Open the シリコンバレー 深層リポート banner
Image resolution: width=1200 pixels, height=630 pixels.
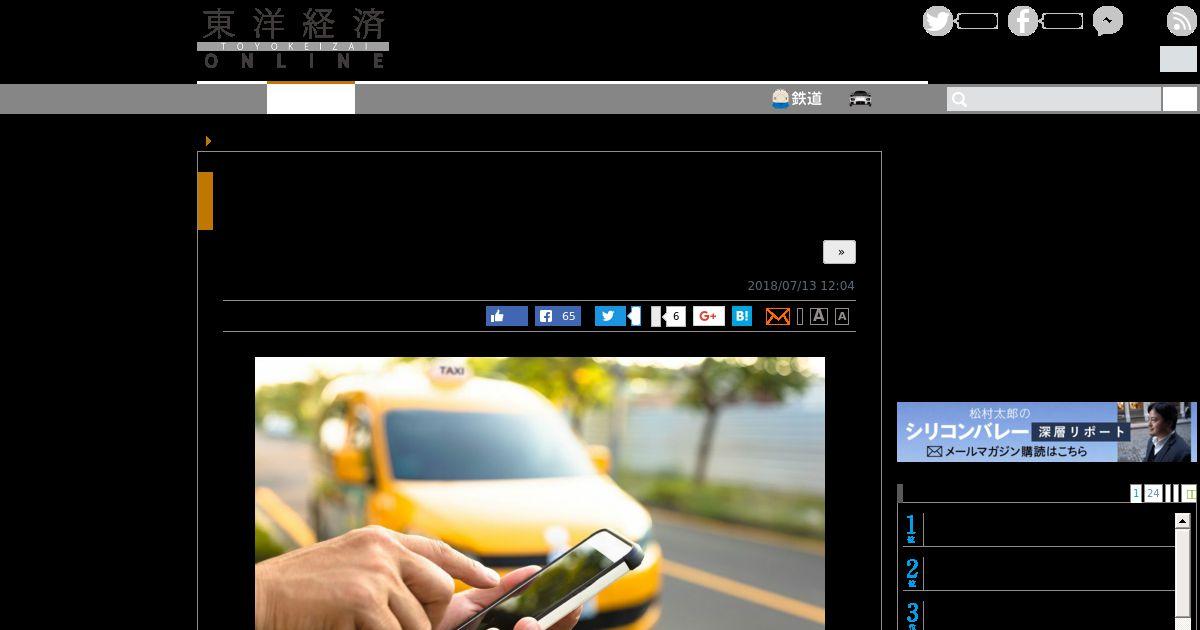click(1047, 432)
